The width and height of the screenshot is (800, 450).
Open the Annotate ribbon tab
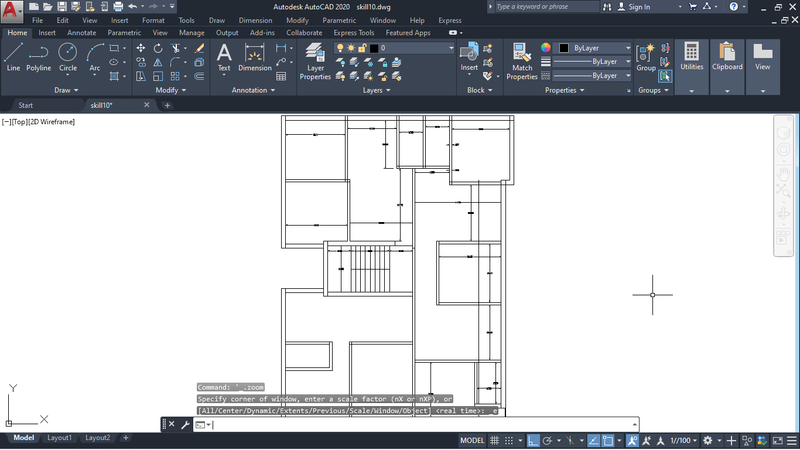[82, 32]
